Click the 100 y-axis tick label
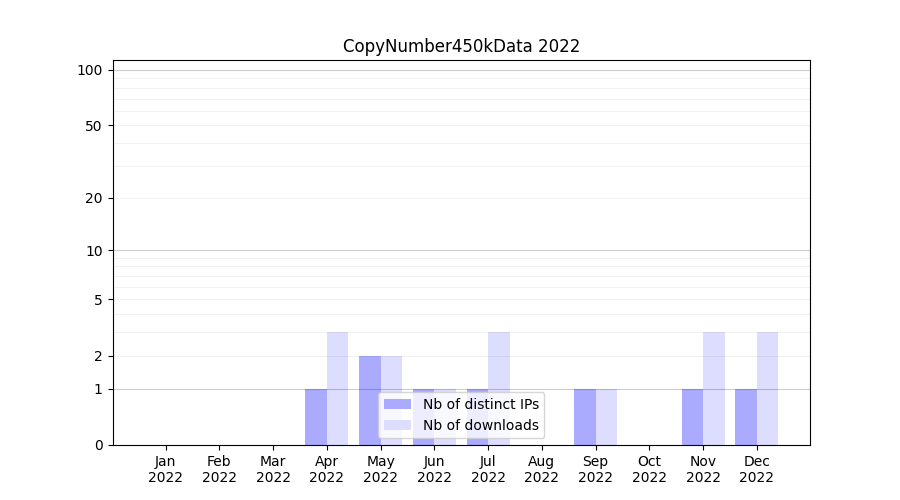 click(x=90, y=70)
